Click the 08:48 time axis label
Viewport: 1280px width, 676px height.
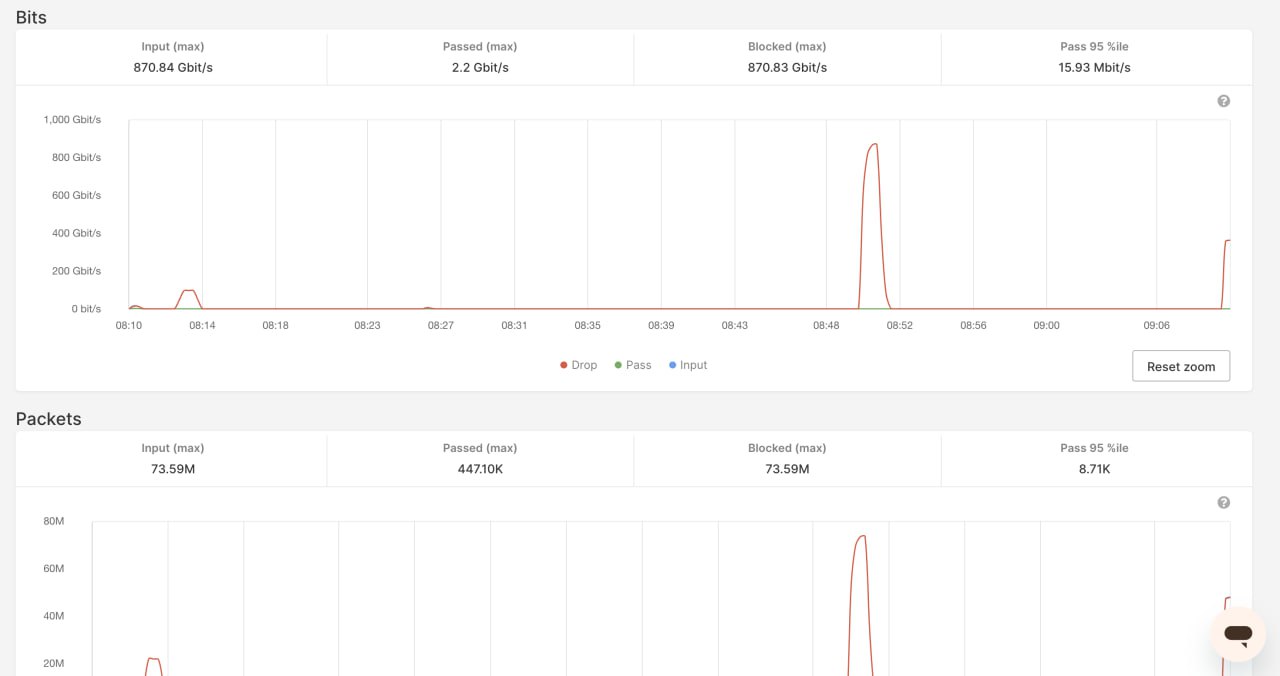[x=826, y=326]
